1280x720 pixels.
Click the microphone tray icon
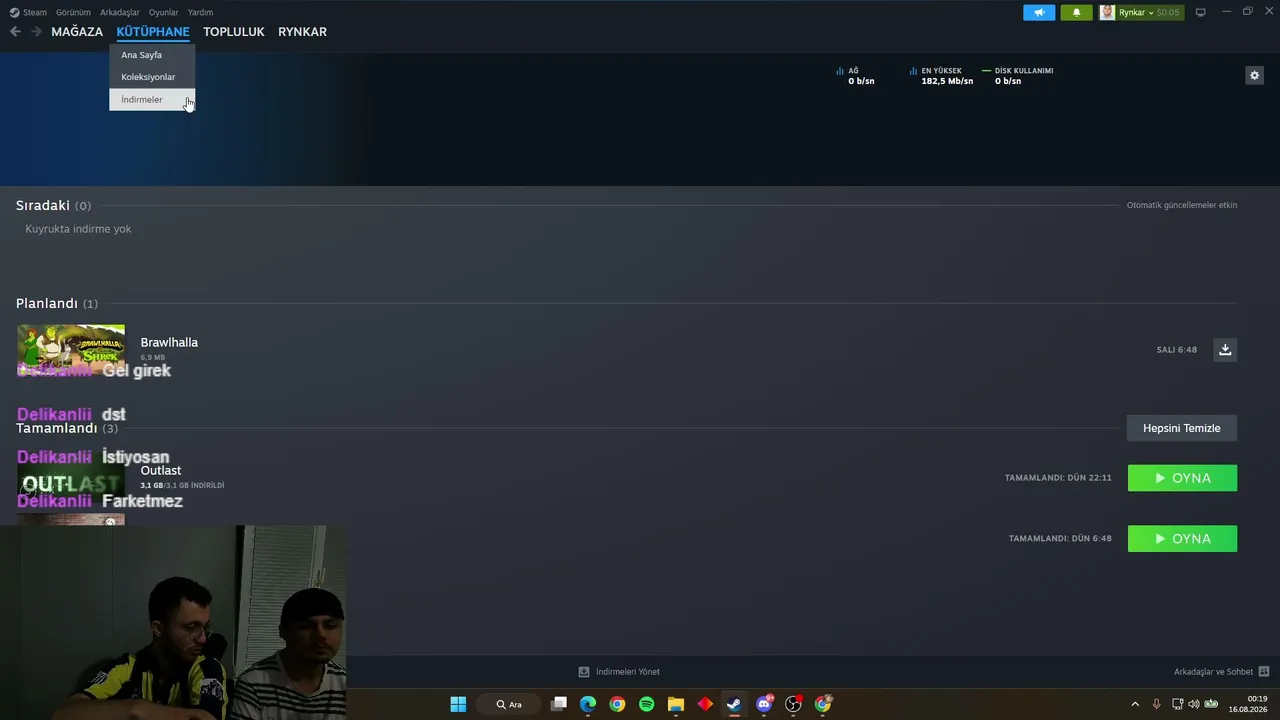[1157, 704]
